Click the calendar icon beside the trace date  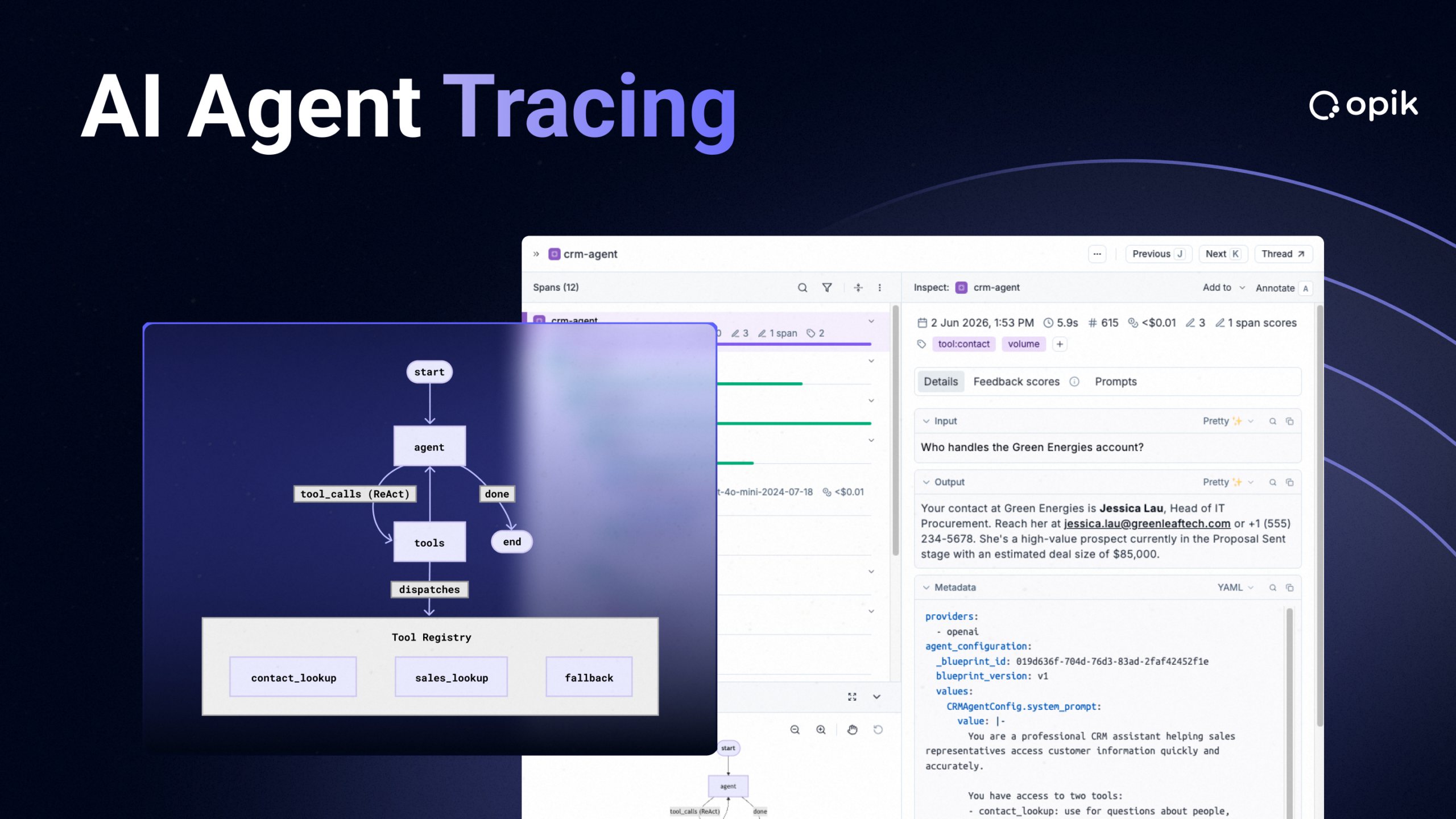922,323
